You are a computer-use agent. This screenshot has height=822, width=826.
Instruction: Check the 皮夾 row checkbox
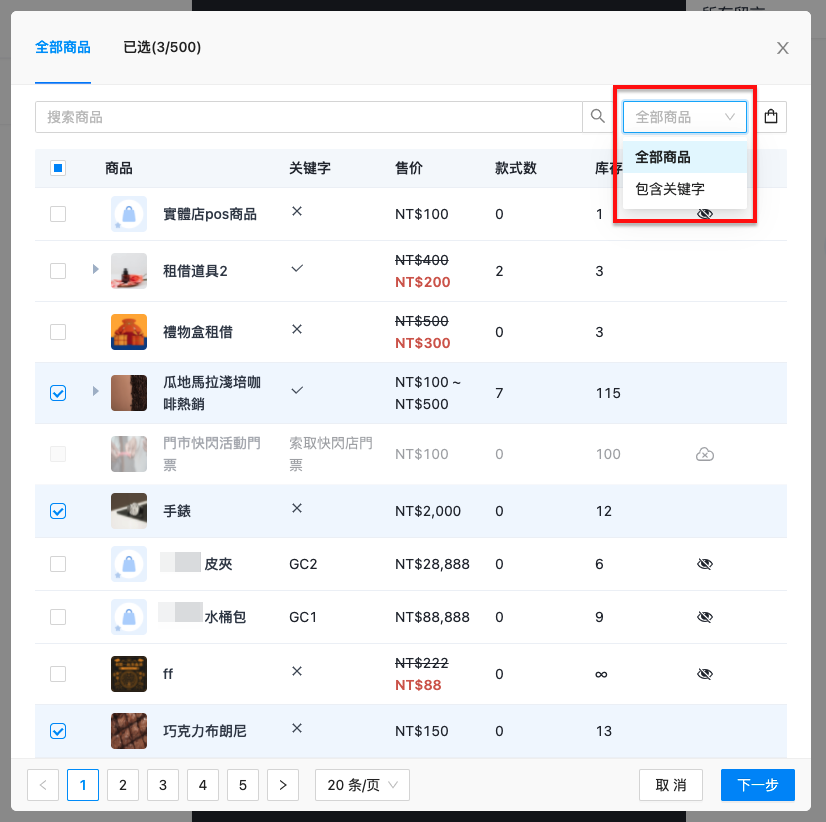point(58,564)
